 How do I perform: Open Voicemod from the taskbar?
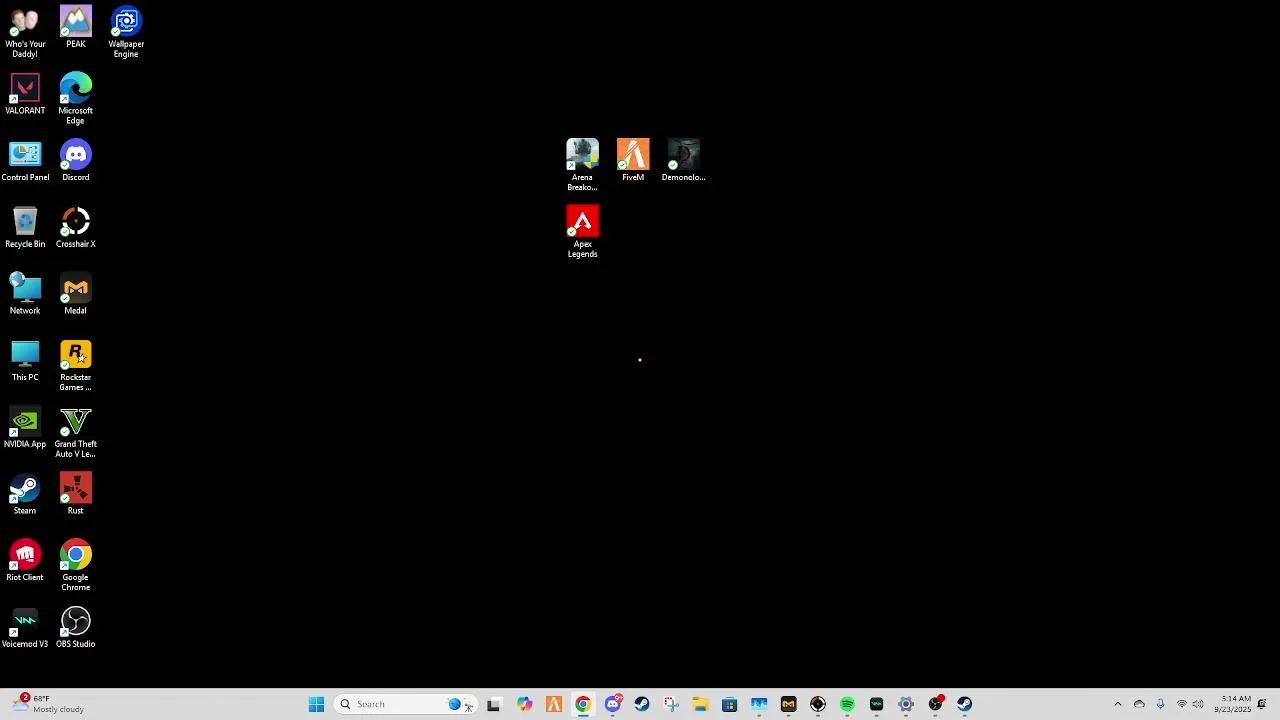876,704
